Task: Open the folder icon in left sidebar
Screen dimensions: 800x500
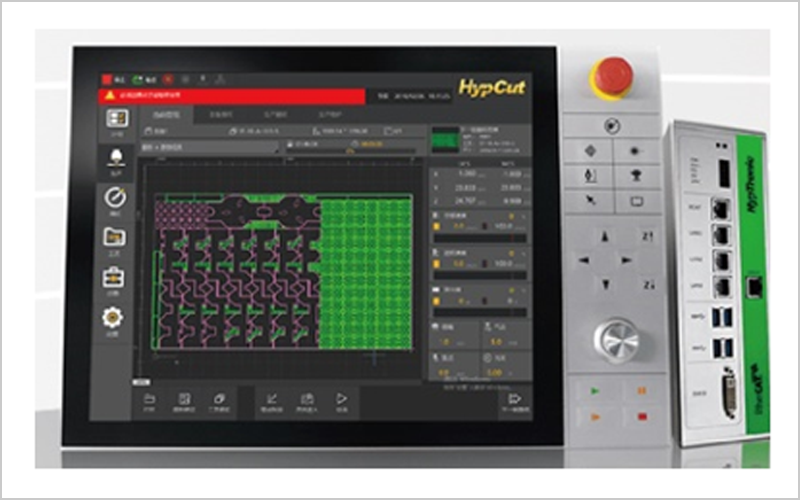Action: [x=114, y=237]
